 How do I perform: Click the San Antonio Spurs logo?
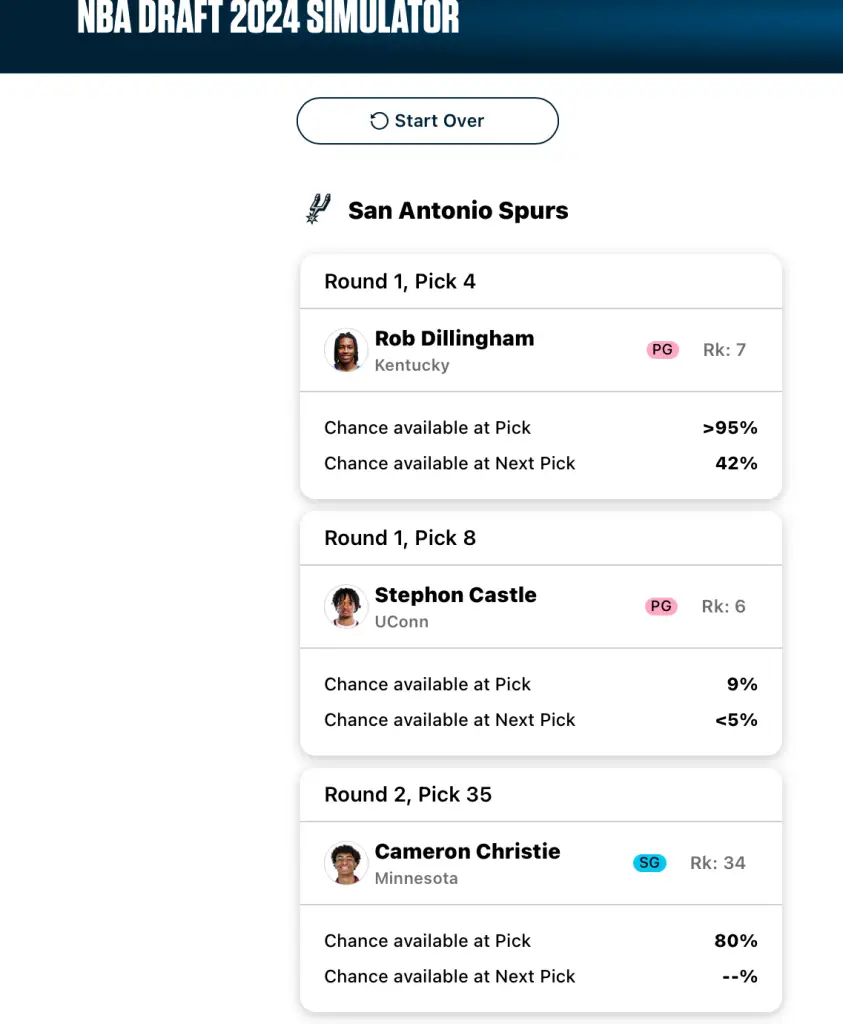point(318,209)
